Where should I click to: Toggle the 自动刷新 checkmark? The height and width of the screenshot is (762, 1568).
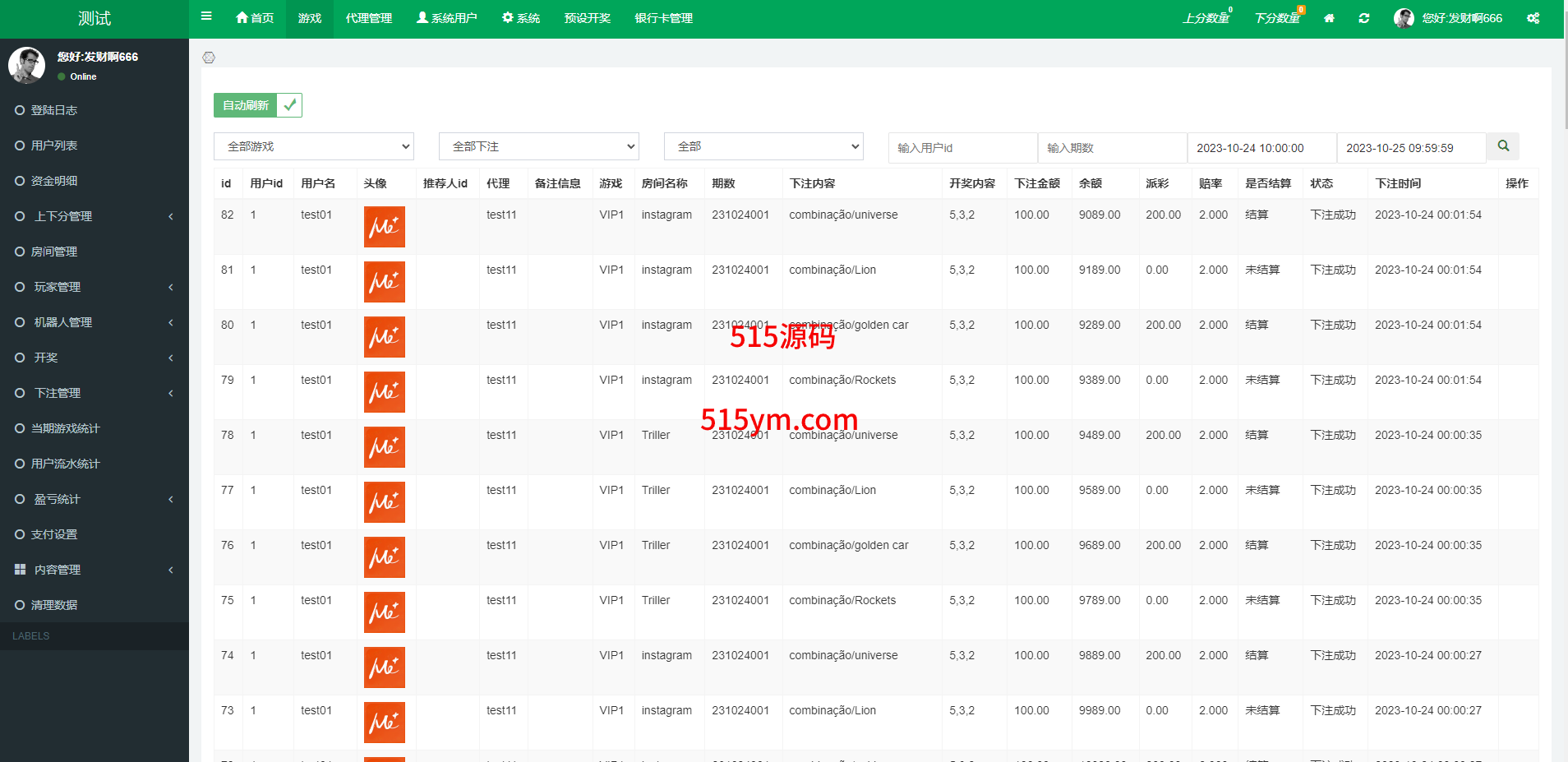point(289,105)
